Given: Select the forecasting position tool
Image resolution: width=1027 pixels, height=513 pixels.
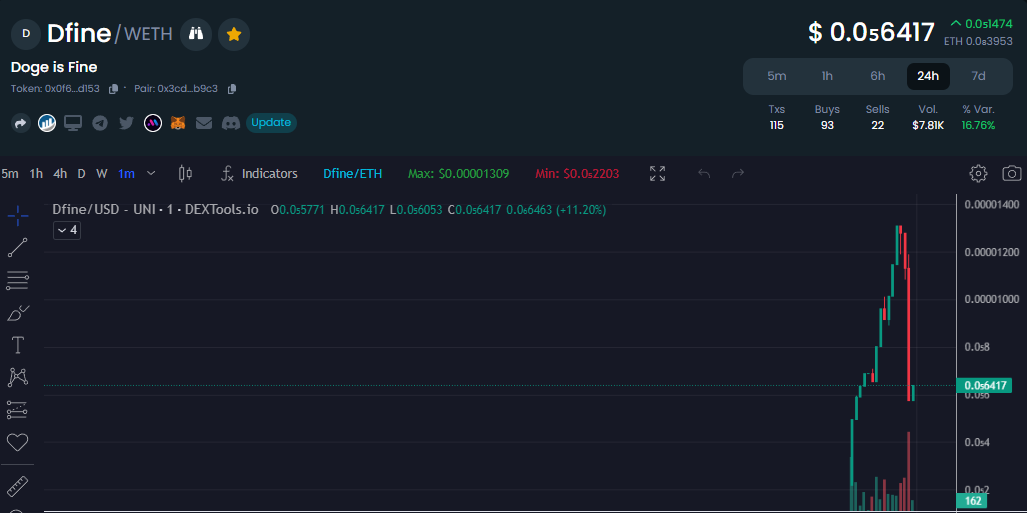Looking at the screenshot, I should point(18,410).
